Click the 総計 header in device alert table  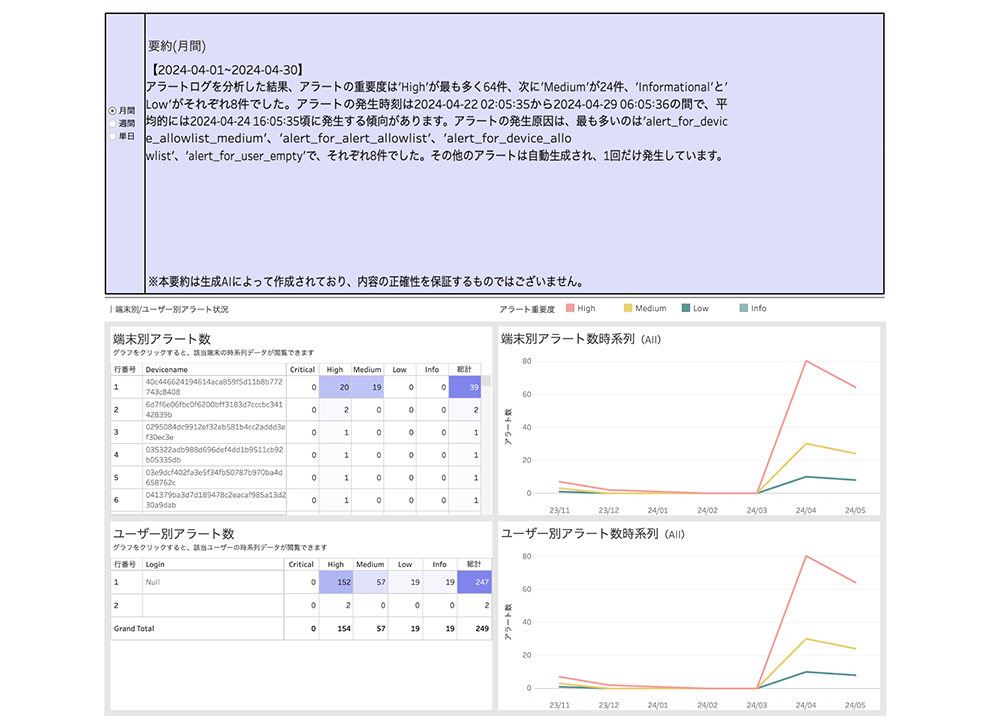(x=462, y=370)
